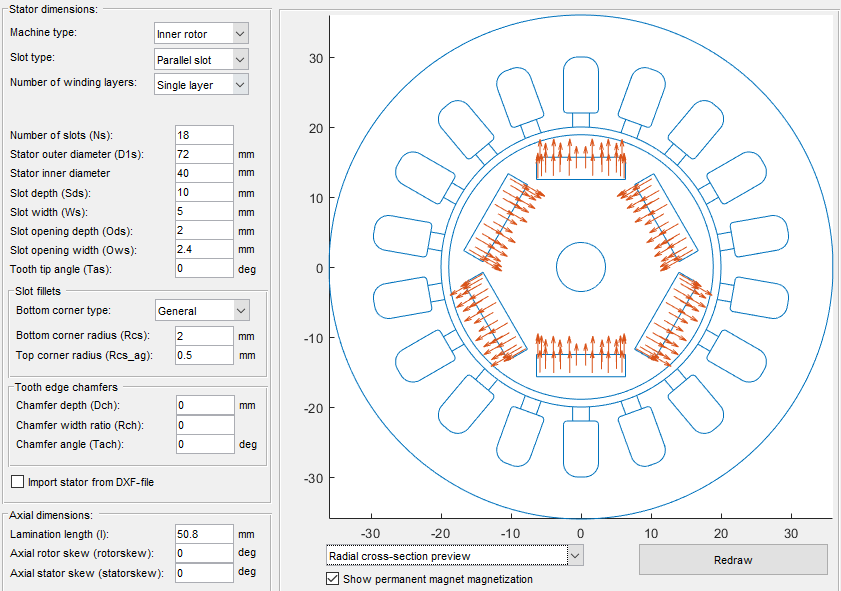
Task: Open the Machine type dropdown
Action: [x=200, y=34]
